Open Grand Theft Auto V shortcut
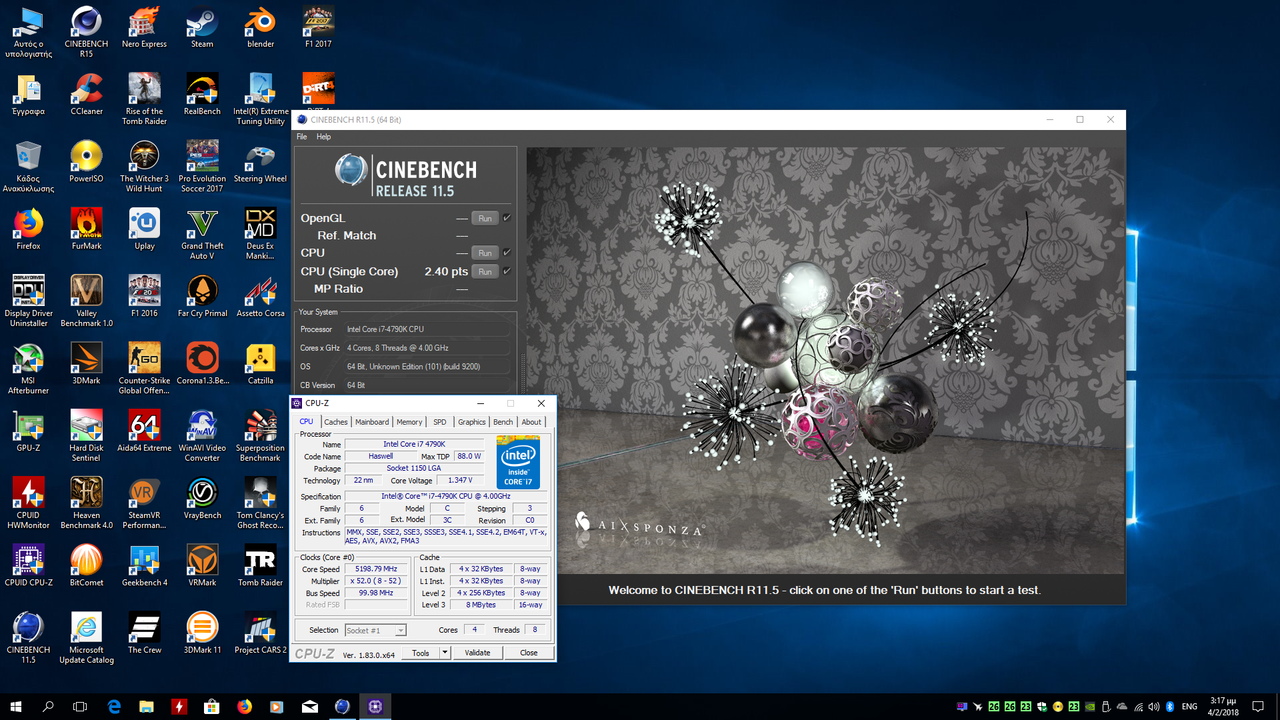Screen dimensions: 1280x720 [202, 234]
